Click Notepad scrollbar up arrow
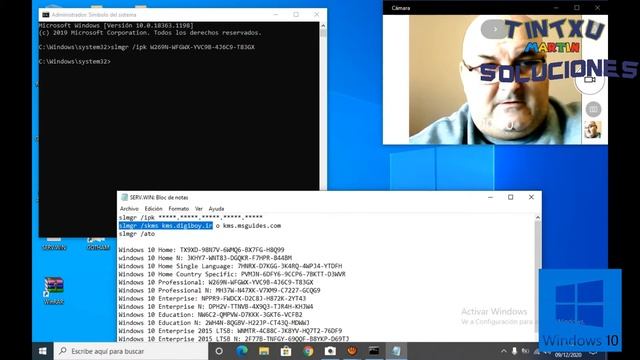This screenshot has height=360, width=640. (x=538, y=218)
